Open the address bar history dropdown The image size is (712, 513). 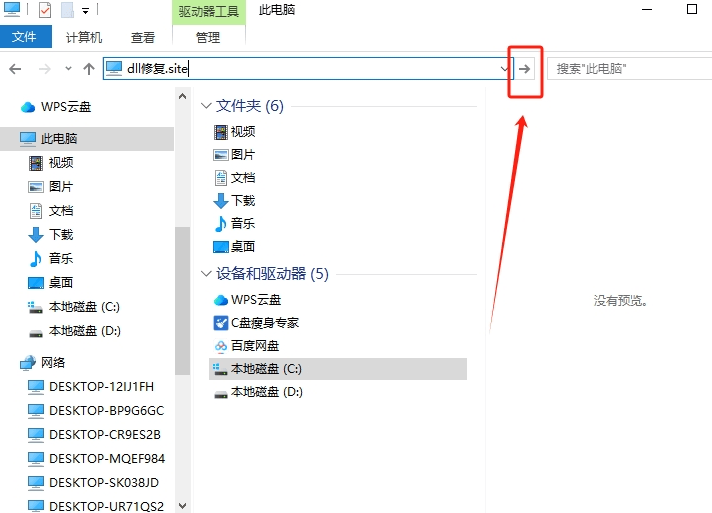click(x=504, y=69)
